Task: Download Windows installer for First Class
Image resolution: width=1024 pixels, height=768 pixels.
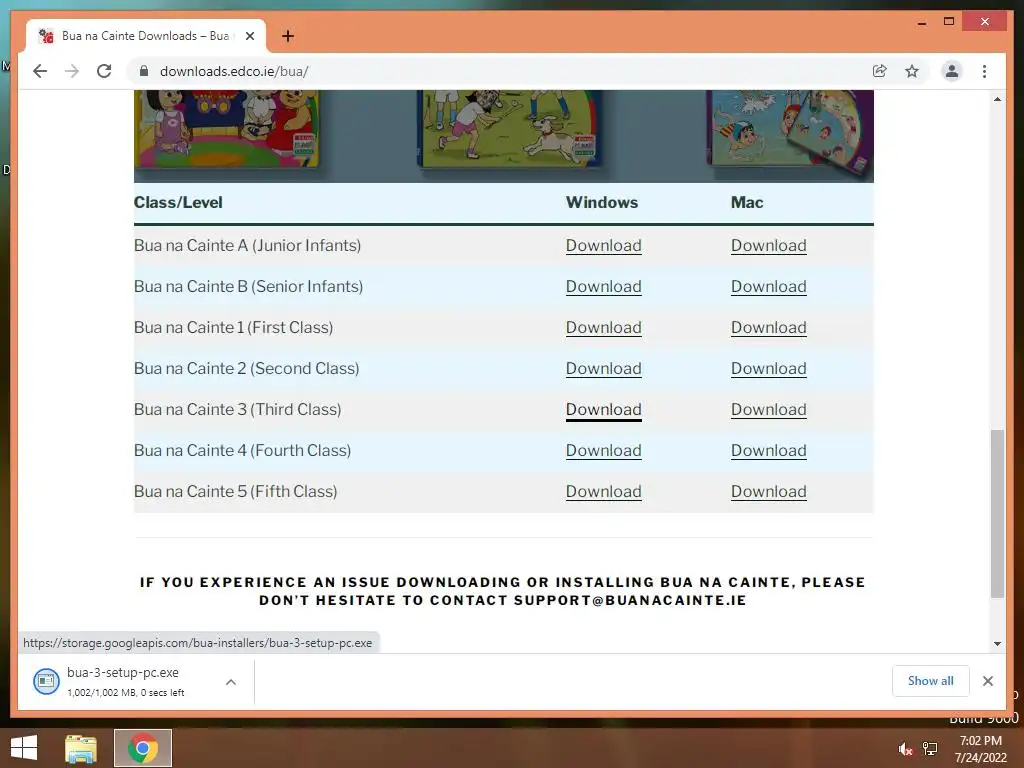Action: (x=603, y=328)
